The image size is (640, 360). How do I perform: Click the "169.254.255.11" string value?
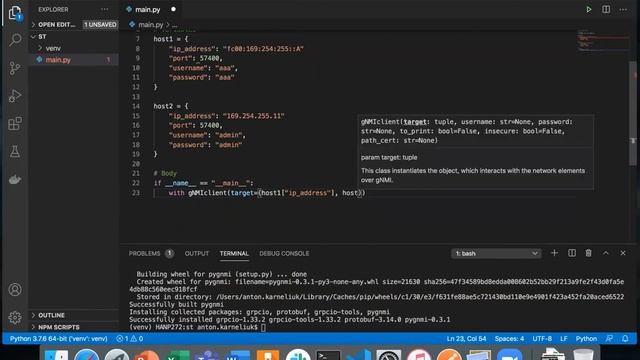click(253, 116)
